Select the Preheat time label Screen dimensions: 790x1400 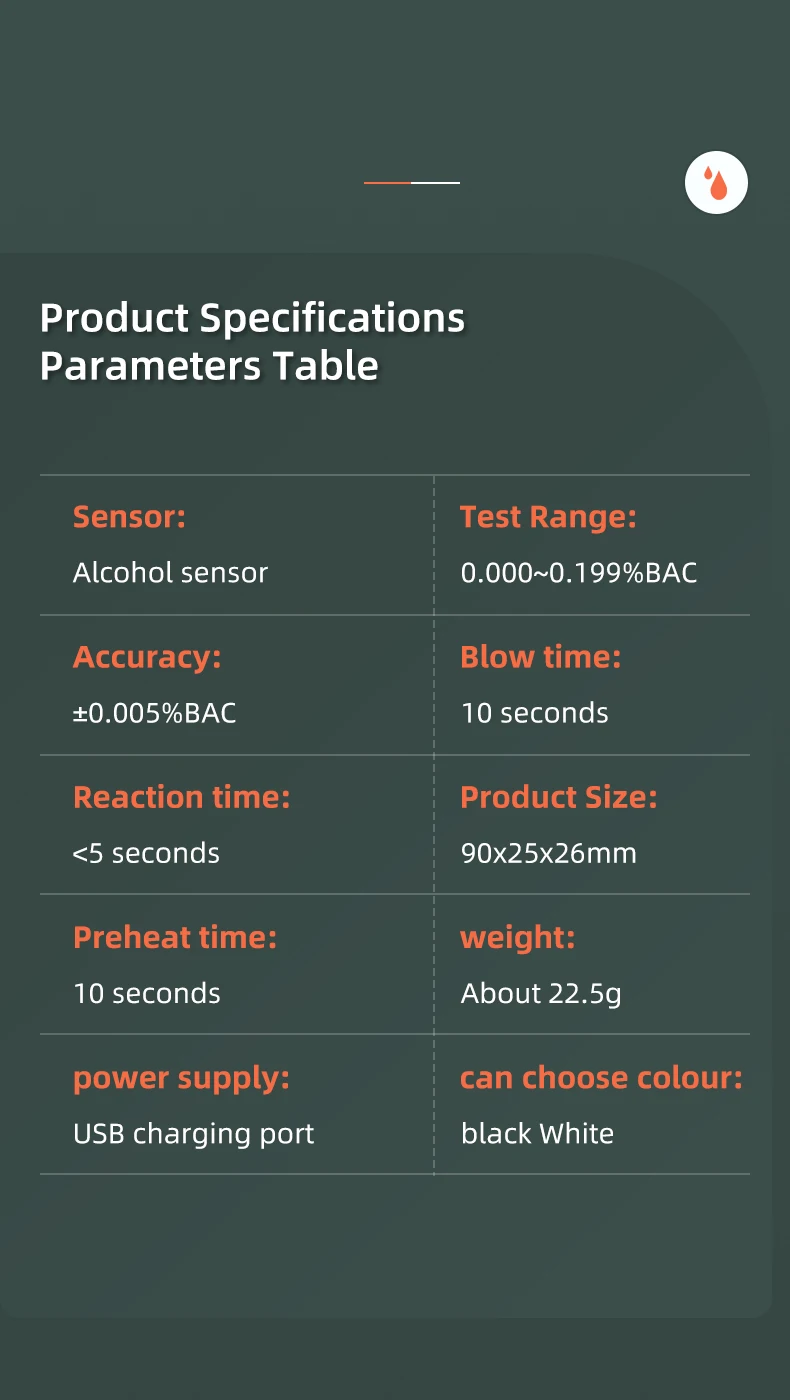point(175,937)
